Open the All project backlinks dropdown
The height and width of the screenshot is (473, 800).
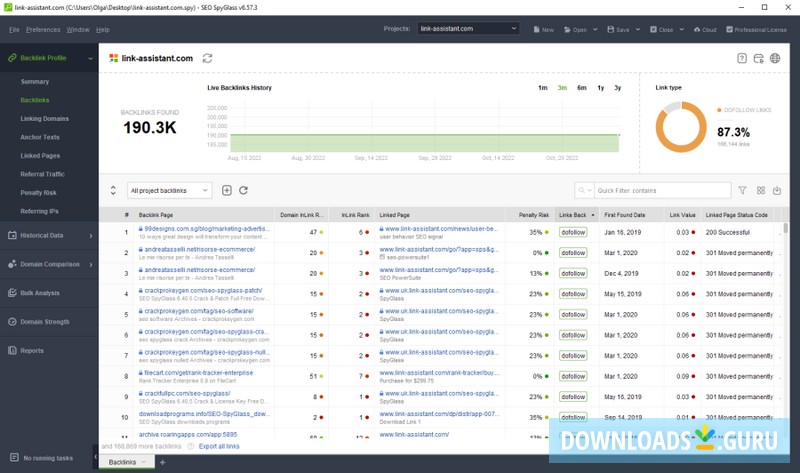click(x=169, y=190)
